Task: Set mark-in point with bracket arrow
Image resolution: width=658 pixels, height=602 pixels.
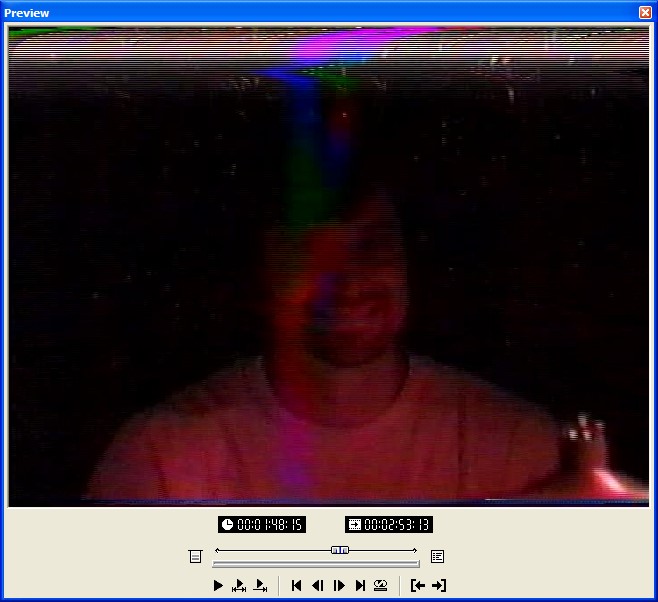Action: point(418,585)
